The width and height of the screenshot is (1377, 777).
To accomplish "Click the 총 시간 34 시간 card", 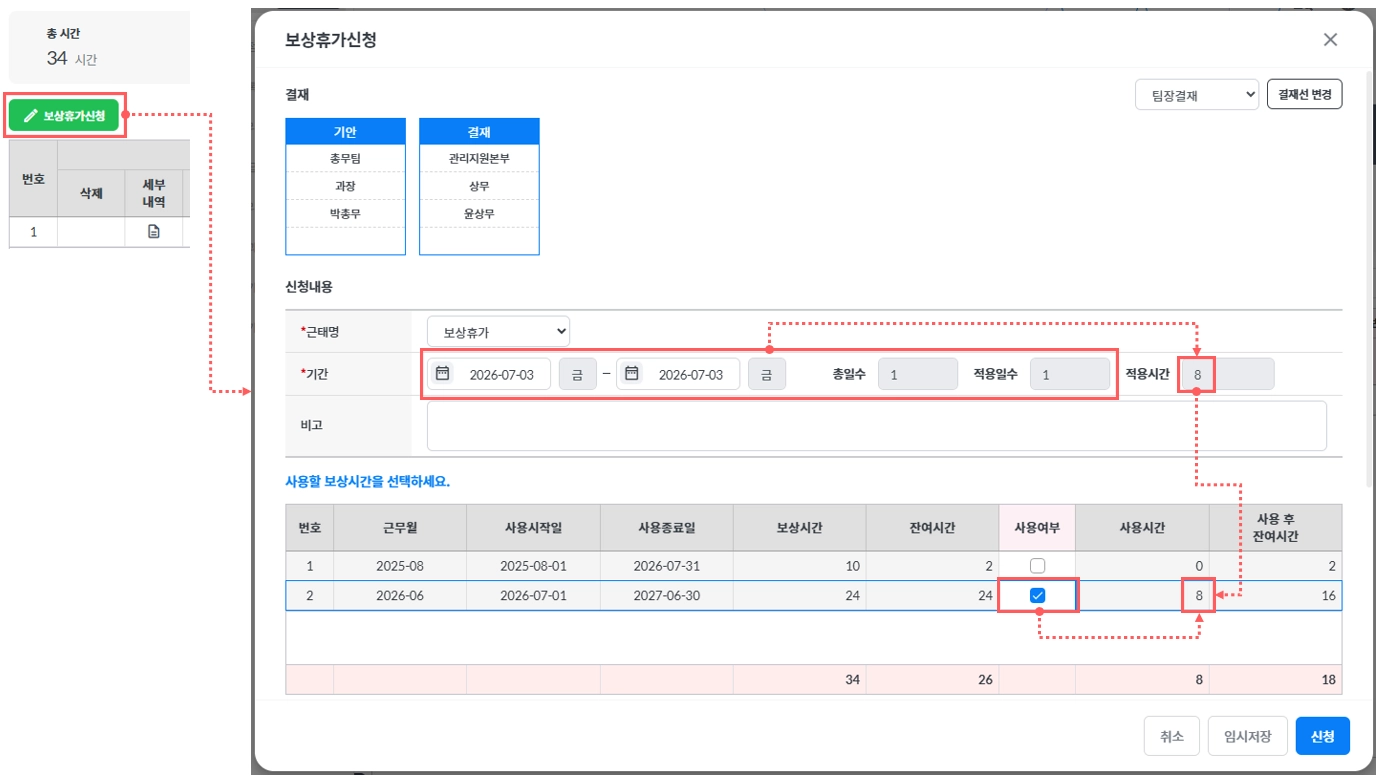I will [x=99, y=48].
